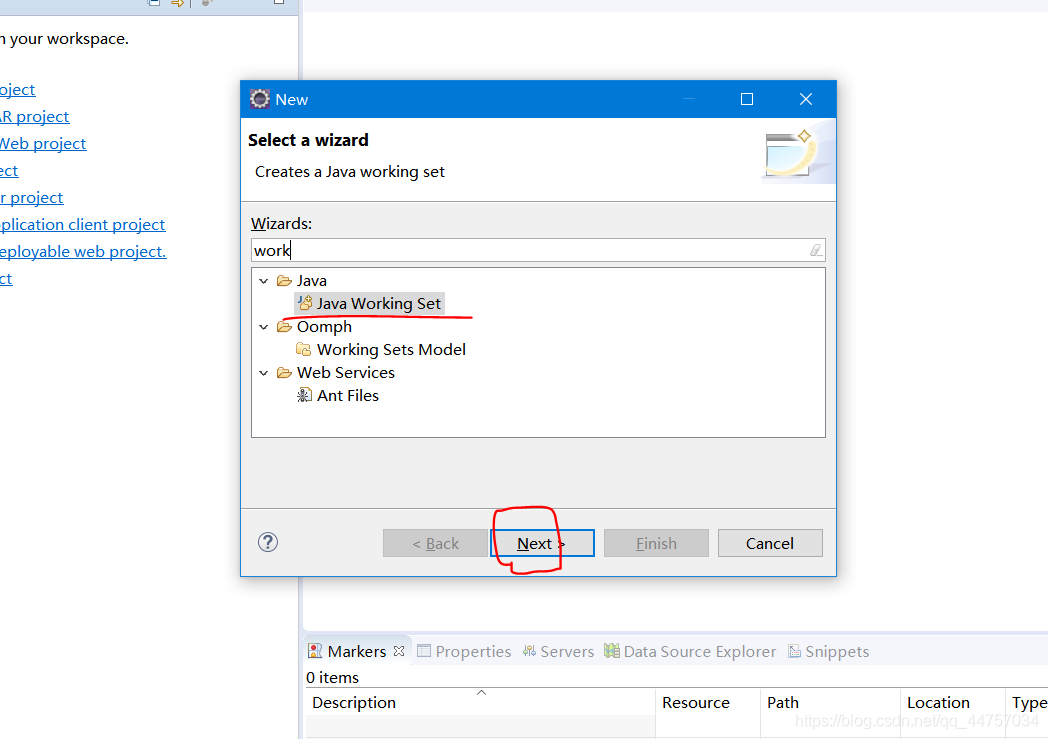Click the Properties tab icon
This screenshot has height=739, width=1048.
(x=424, y=651)
